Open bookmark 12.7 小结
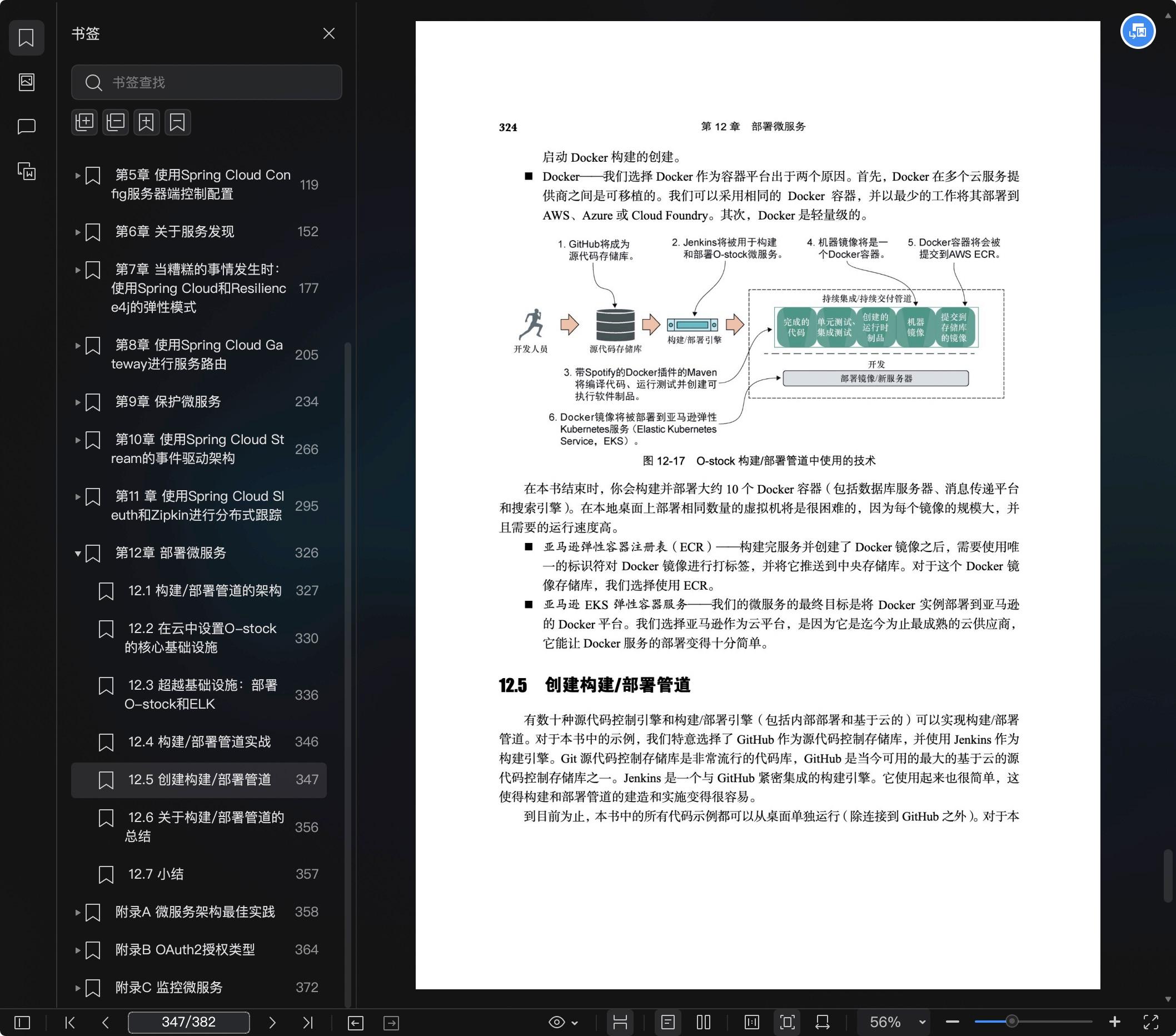This screenshot has width=1176, height=1036. 198,874
